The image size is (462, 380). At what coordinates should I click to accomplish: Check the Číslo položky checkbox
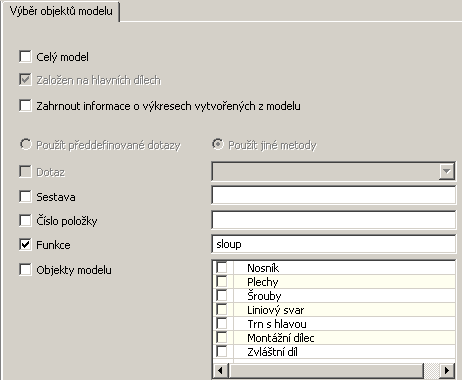tap(25, 221)
